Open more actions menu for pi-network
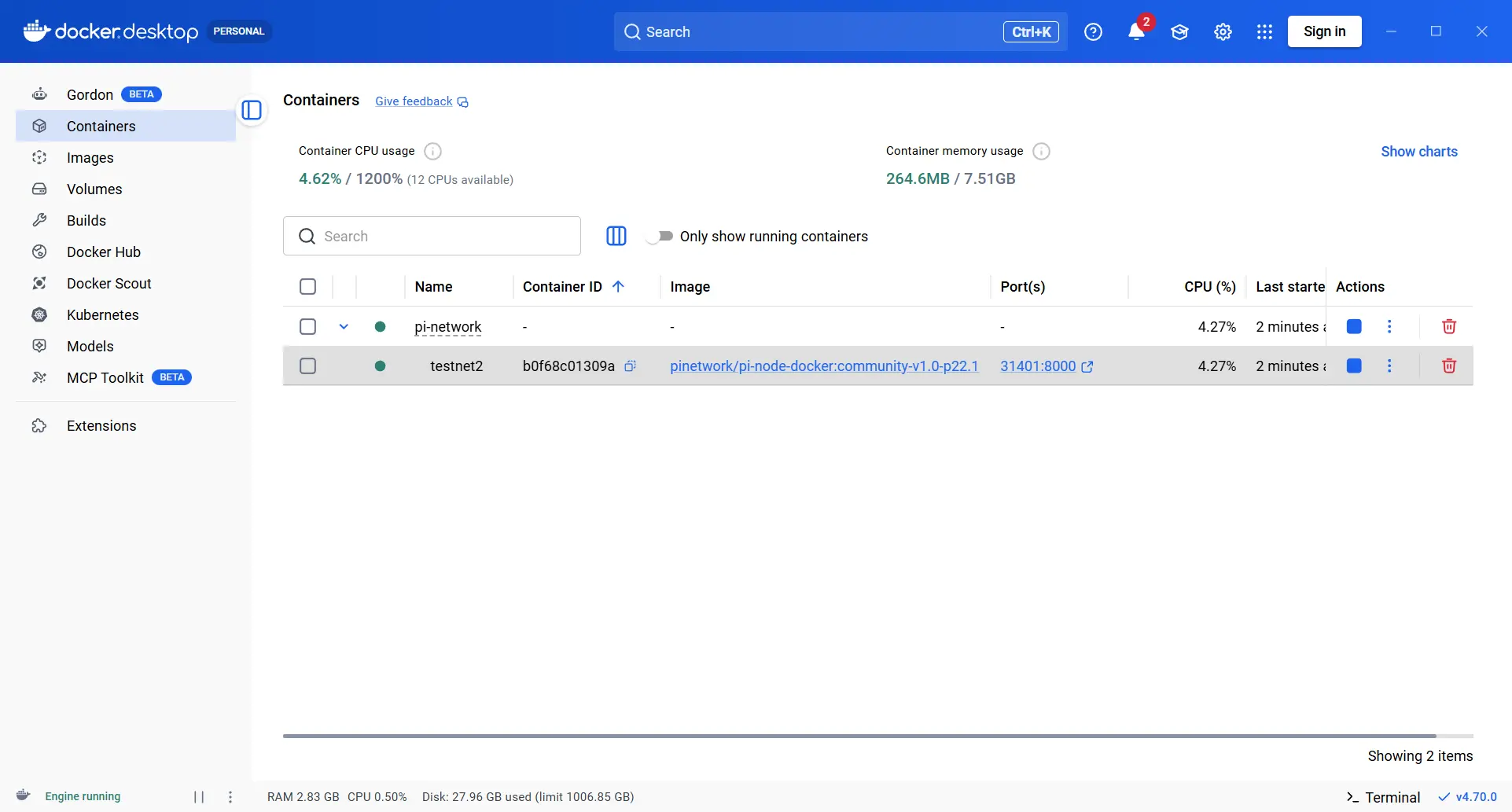This screenshot has height=812, width=1512. point(1389,327)
